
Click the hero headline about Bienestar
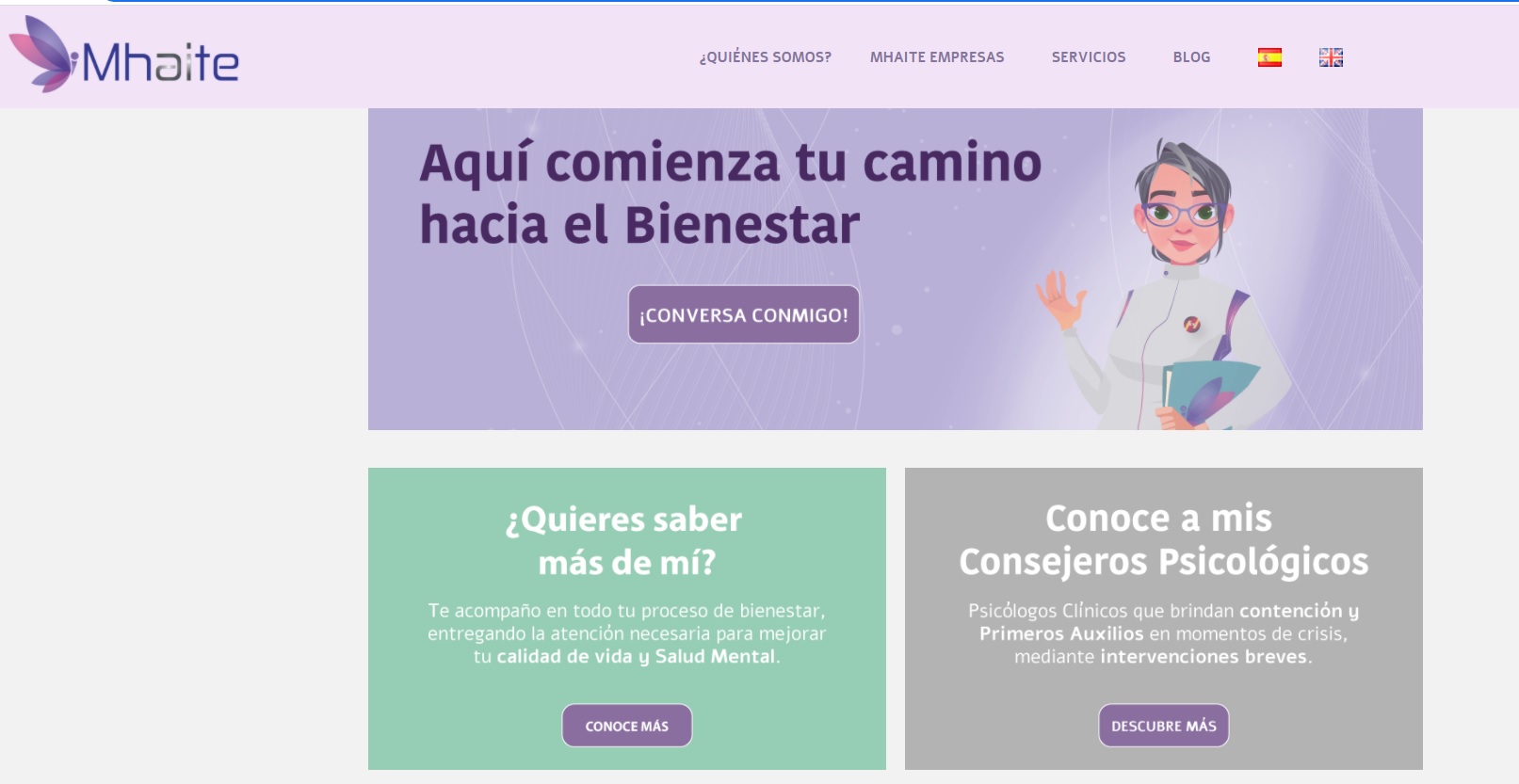click(731, 193)
